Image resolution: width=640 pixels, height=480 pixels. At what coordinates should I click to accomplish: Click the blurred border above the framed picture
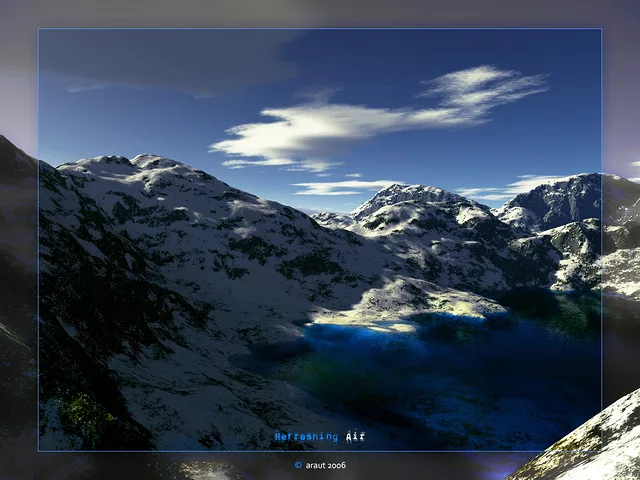[320, 14]
